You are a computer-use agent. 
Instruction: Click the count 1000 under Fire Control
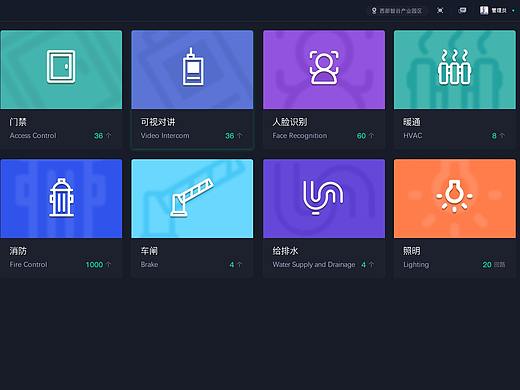(x=94, y=265)
